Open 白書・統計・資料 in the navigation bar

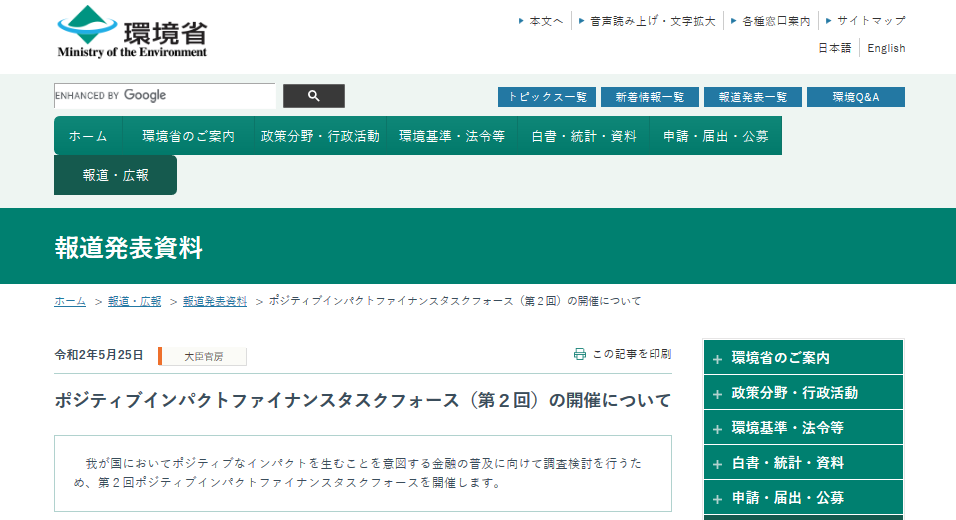tap(583, 136)
